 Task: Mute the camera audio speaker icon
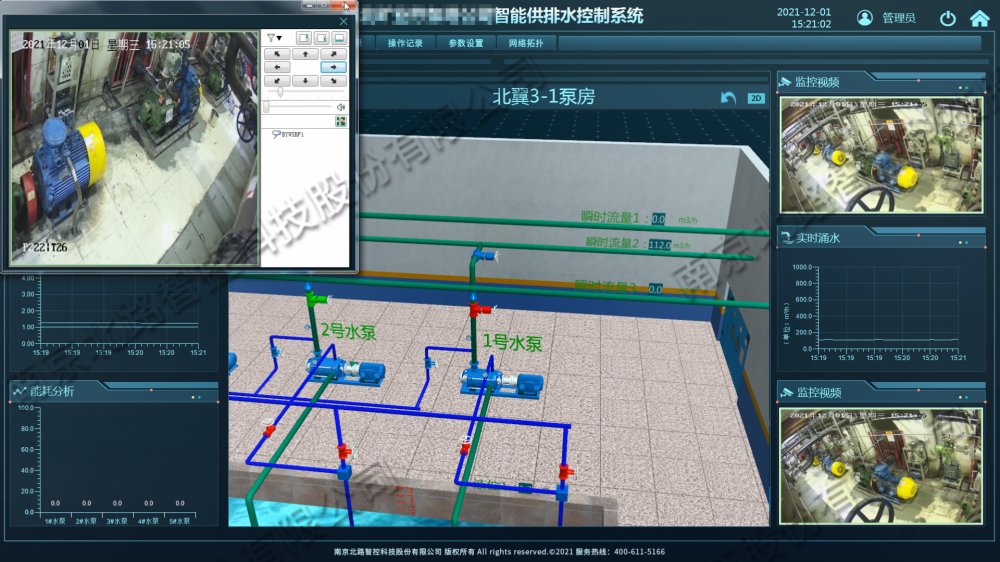tap(340, 106)
